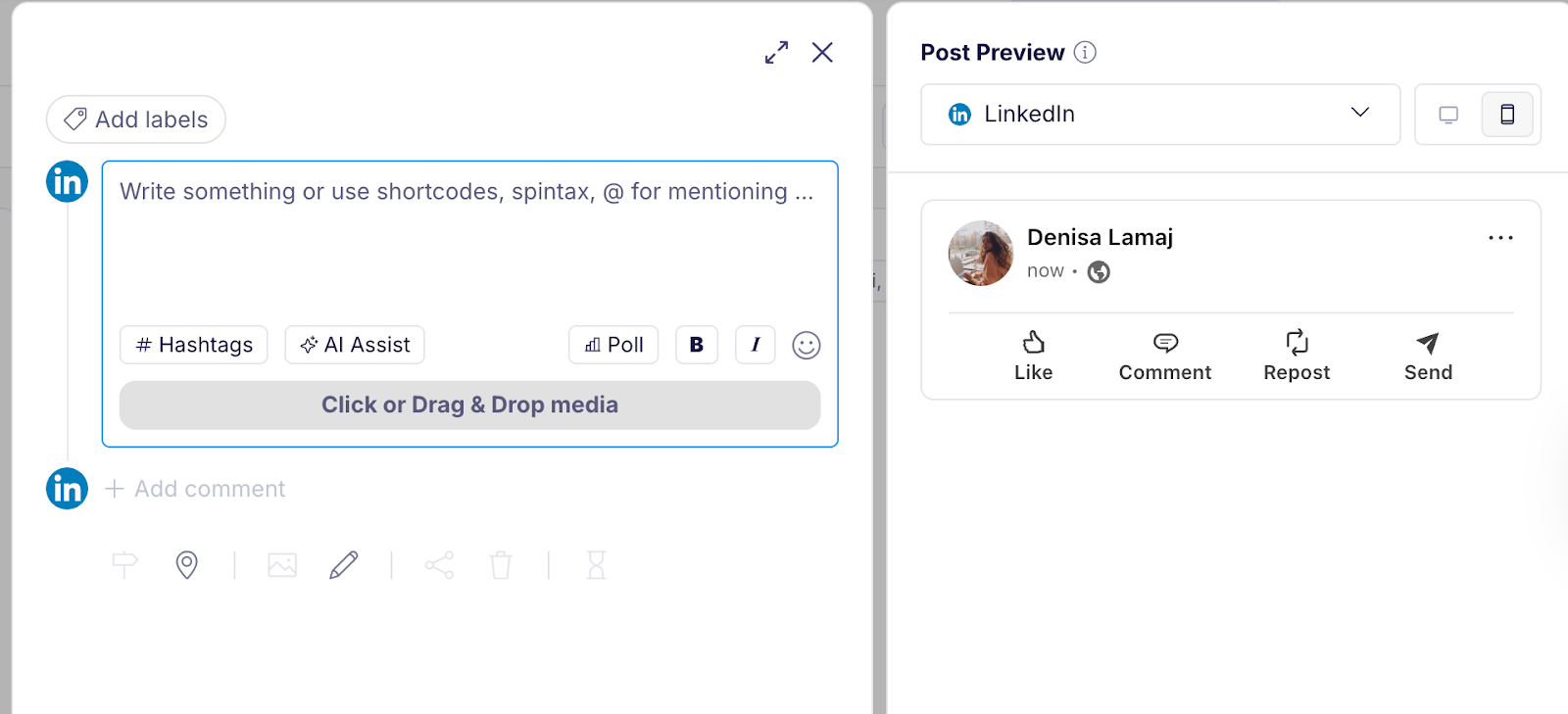Click the Add comment field
1568x714 pixels.
pyautogui.click(x=195, y=489)
